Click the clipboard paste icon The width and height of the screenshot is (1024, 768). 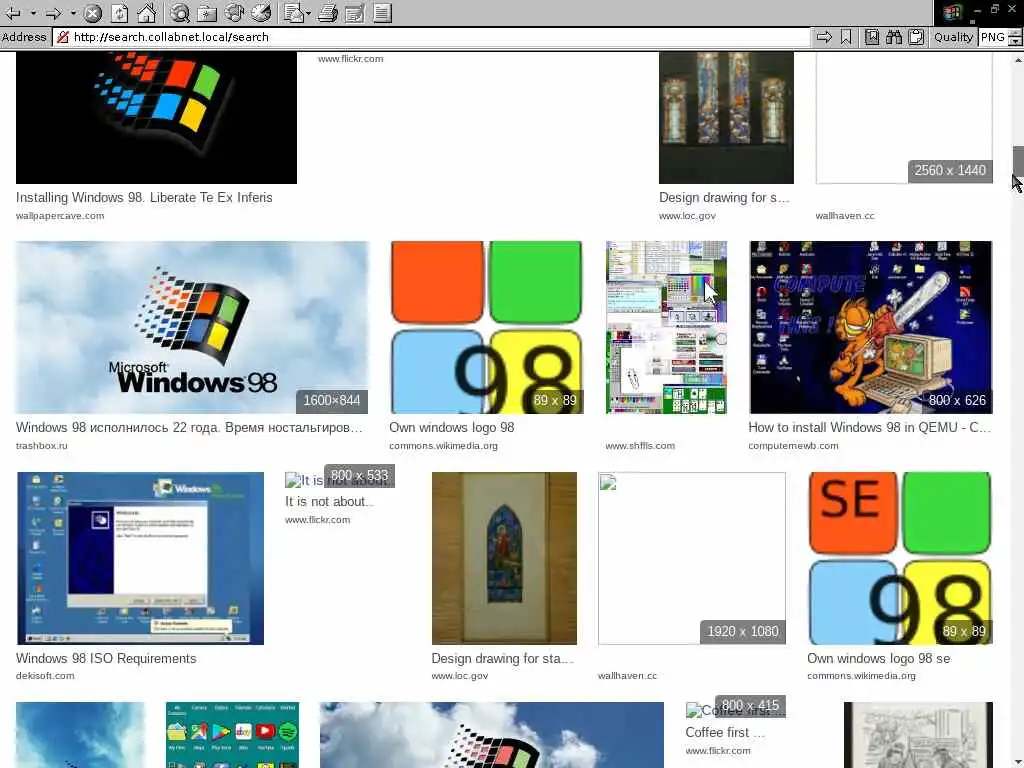click(x=916, y=37)
